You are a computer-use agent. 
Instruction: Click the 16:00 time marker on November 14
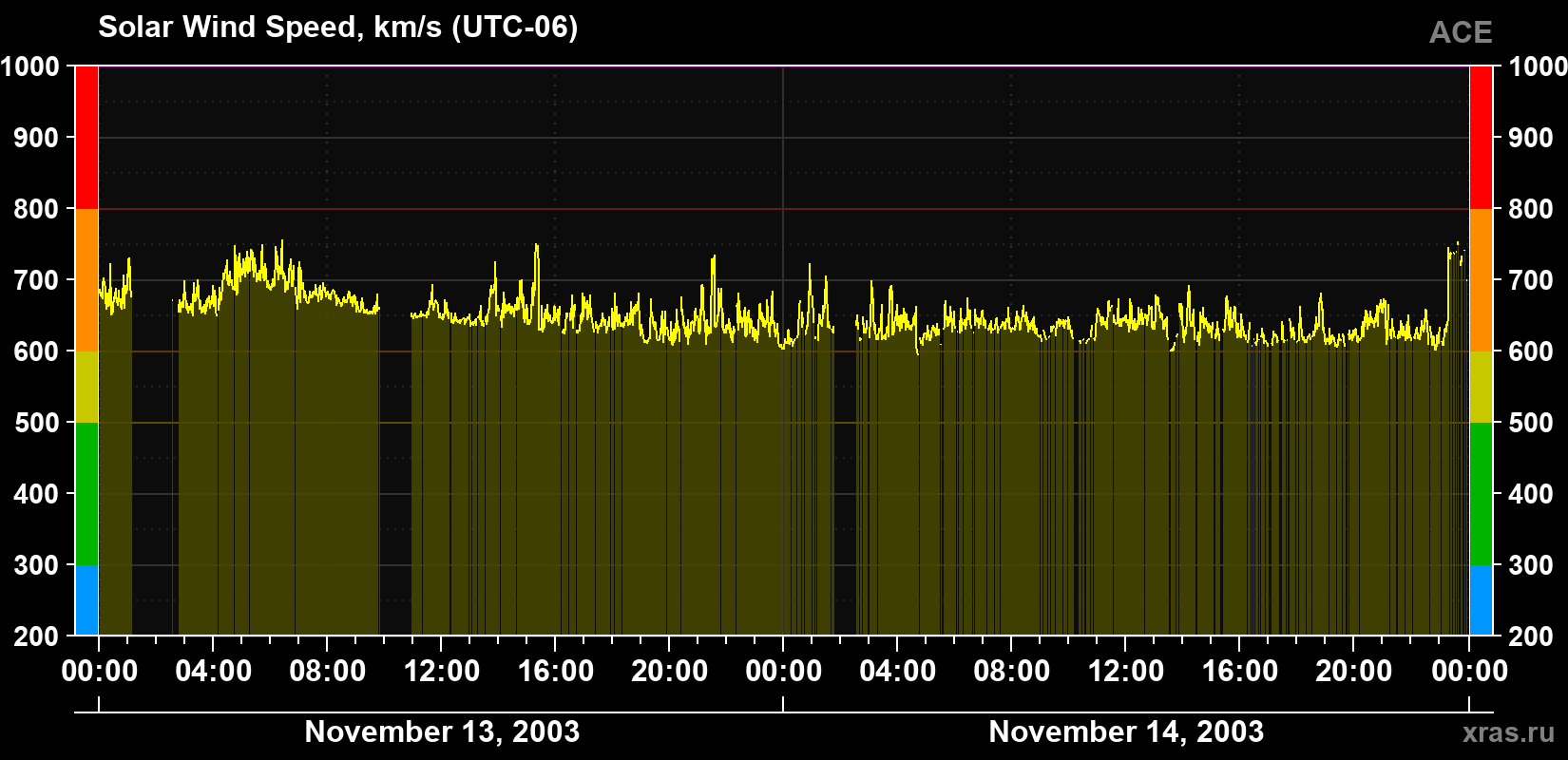(1240, 671)
